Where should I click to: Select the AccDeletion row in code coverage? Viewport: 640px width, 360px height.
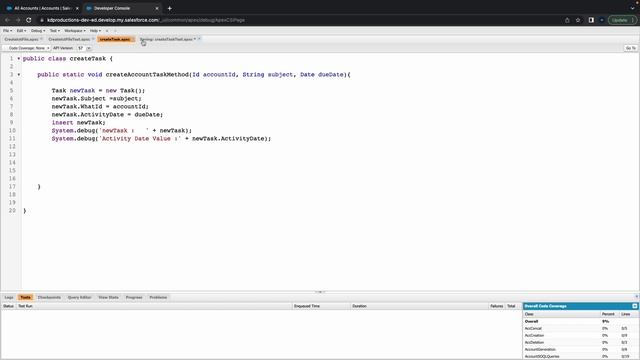click(581, 342)
